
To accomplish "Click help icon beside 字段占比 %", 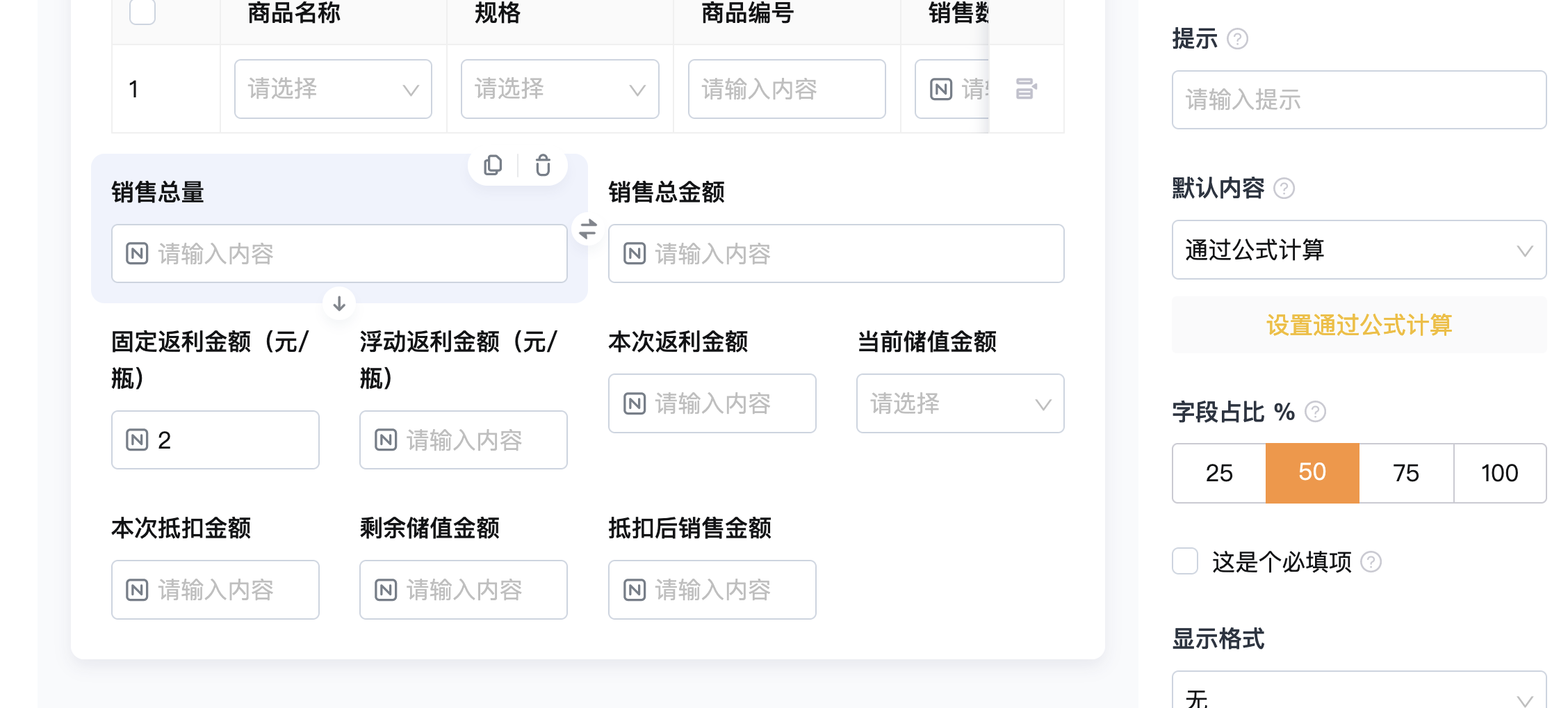I will (1315, 412).
